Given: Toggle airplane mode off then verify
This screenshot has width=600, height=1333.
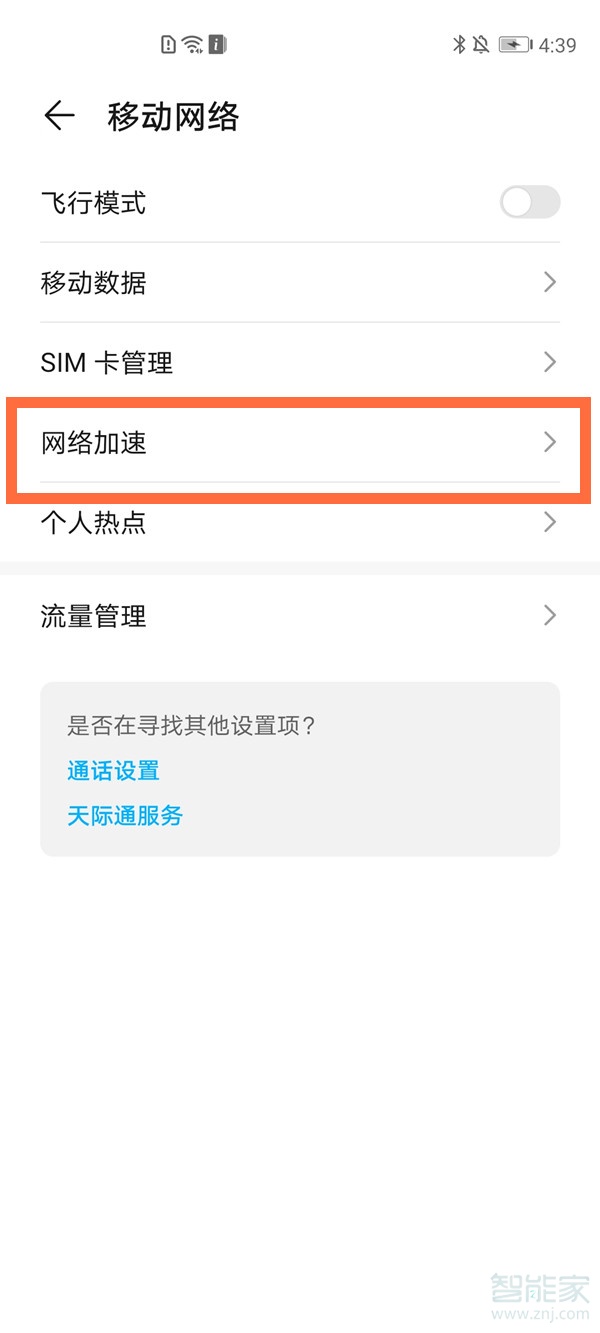Looking at the screenshot, I should tap(529, 203).
